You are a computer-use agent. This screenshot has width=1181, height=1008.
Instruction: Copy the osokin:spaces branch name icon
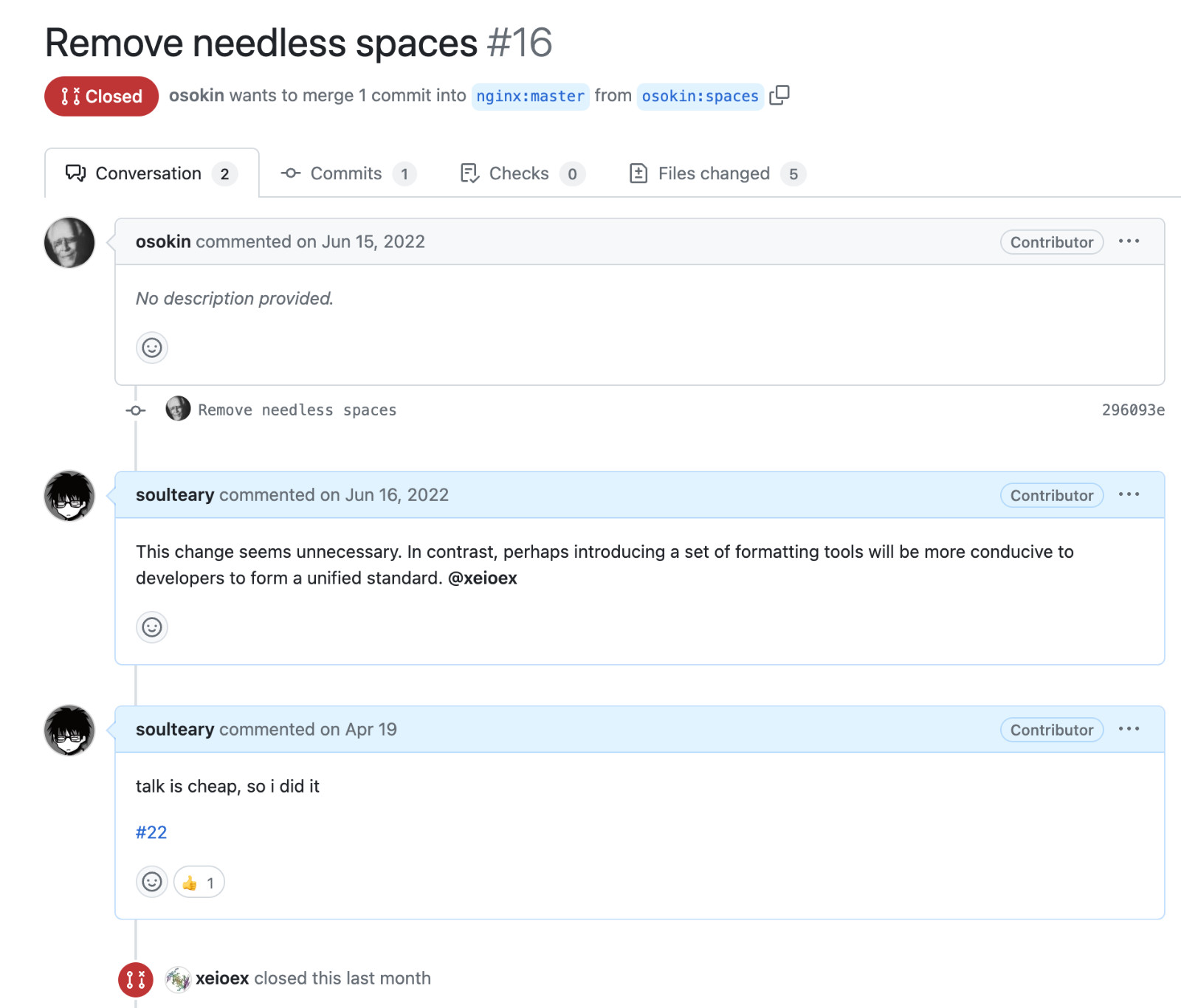[x=779, y=95]
